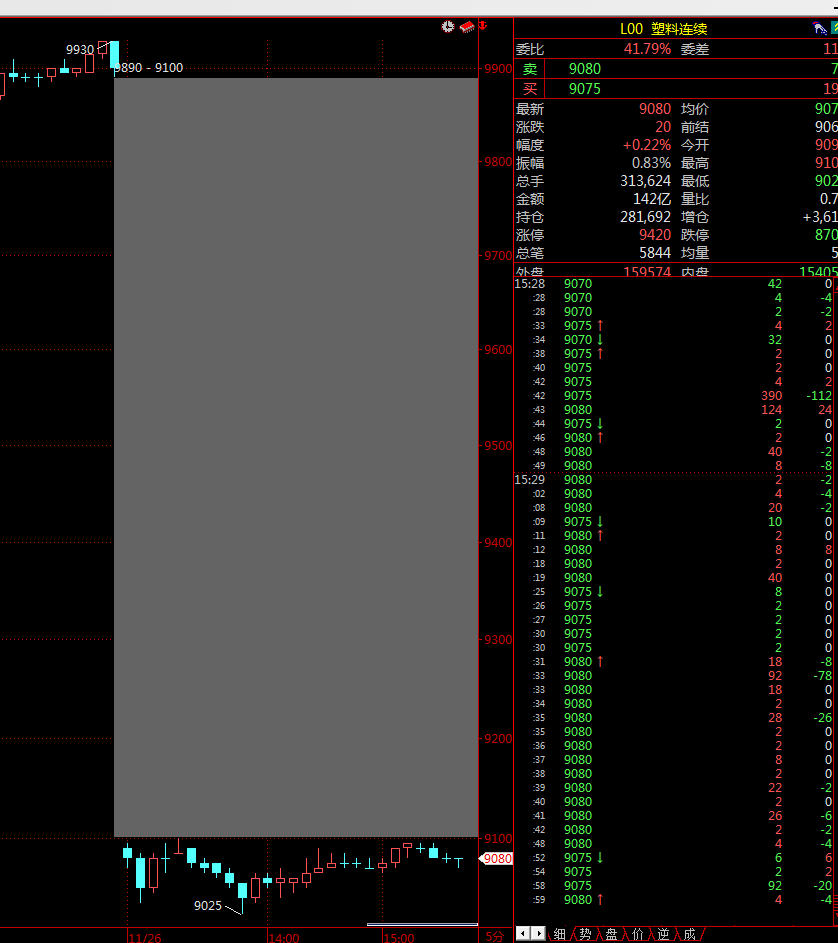Switch to the 势 tab

tap(585, 934)
